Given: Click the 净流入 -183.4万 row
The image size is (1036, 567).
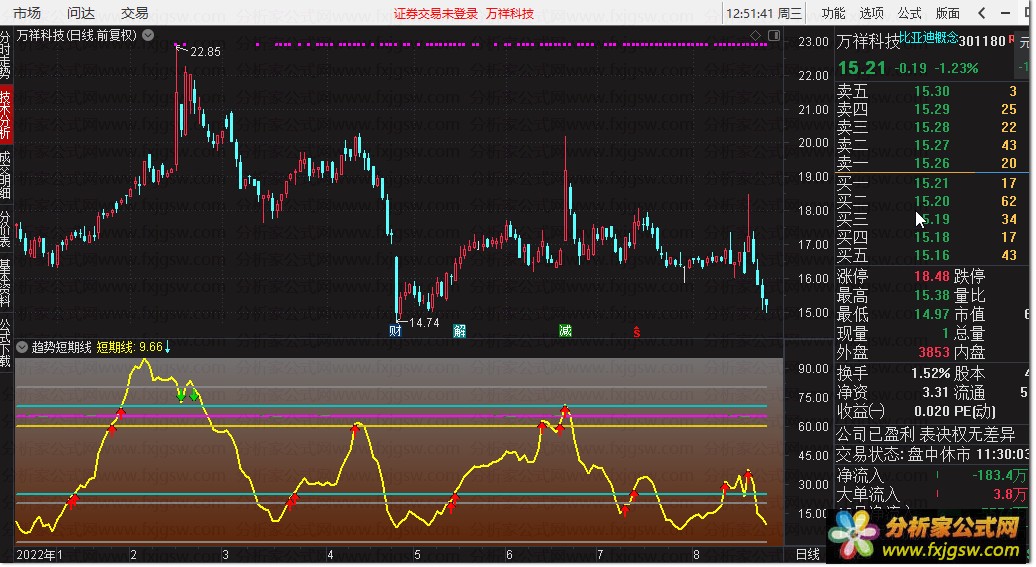Looking at the screenshot, I should pyautogui.click(x=932, y=475).
